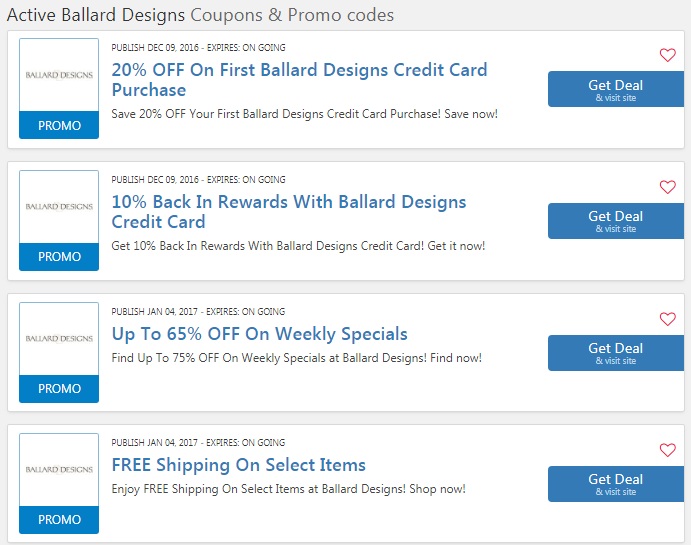Click PROMO label on FREE Shipping coupon
The height and width of the screenshot is (545, 691).
[59, 520]
